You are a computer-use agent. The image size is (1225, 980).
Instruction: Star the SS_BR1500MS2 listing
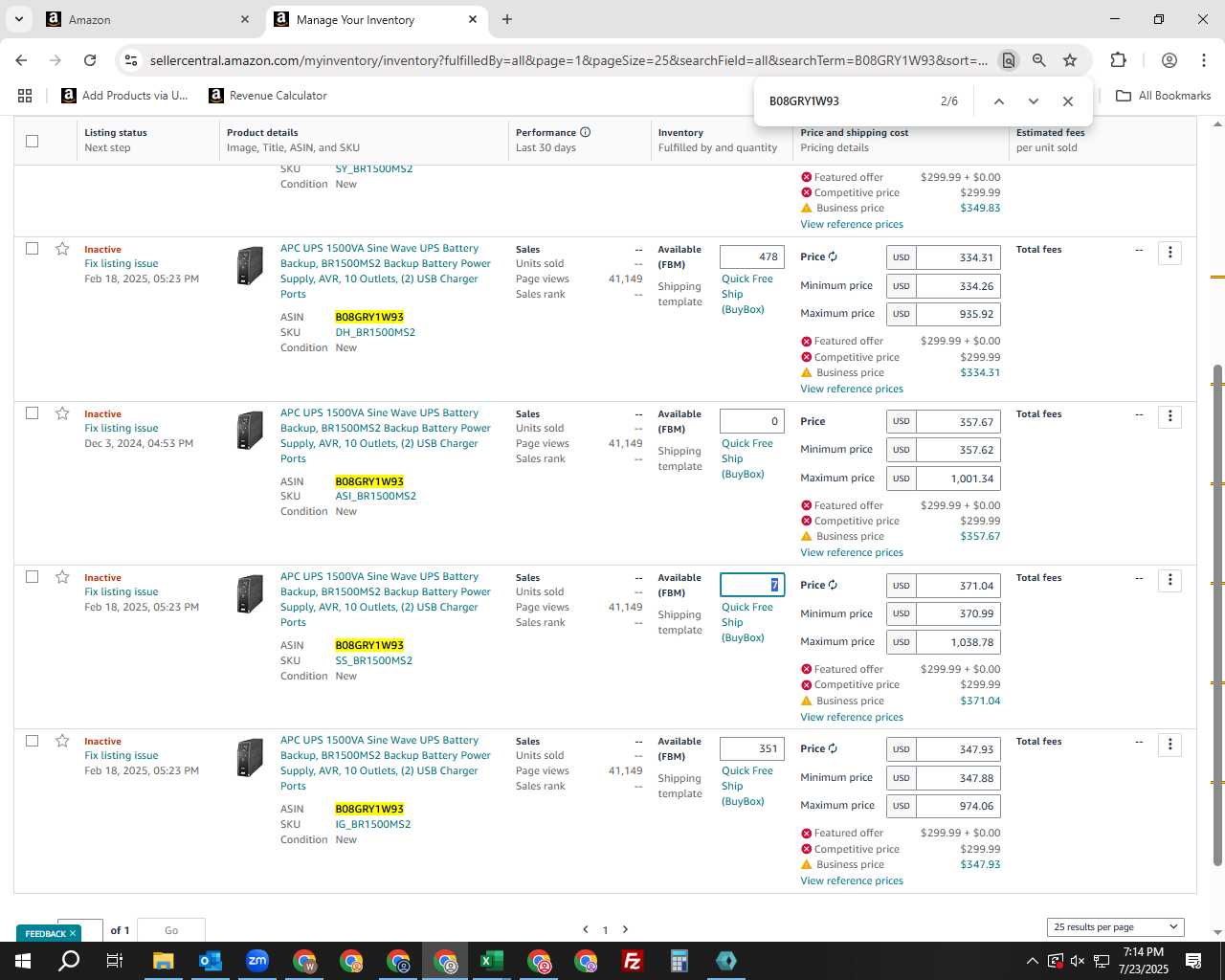pyautogui.click(x=62, y=577)
